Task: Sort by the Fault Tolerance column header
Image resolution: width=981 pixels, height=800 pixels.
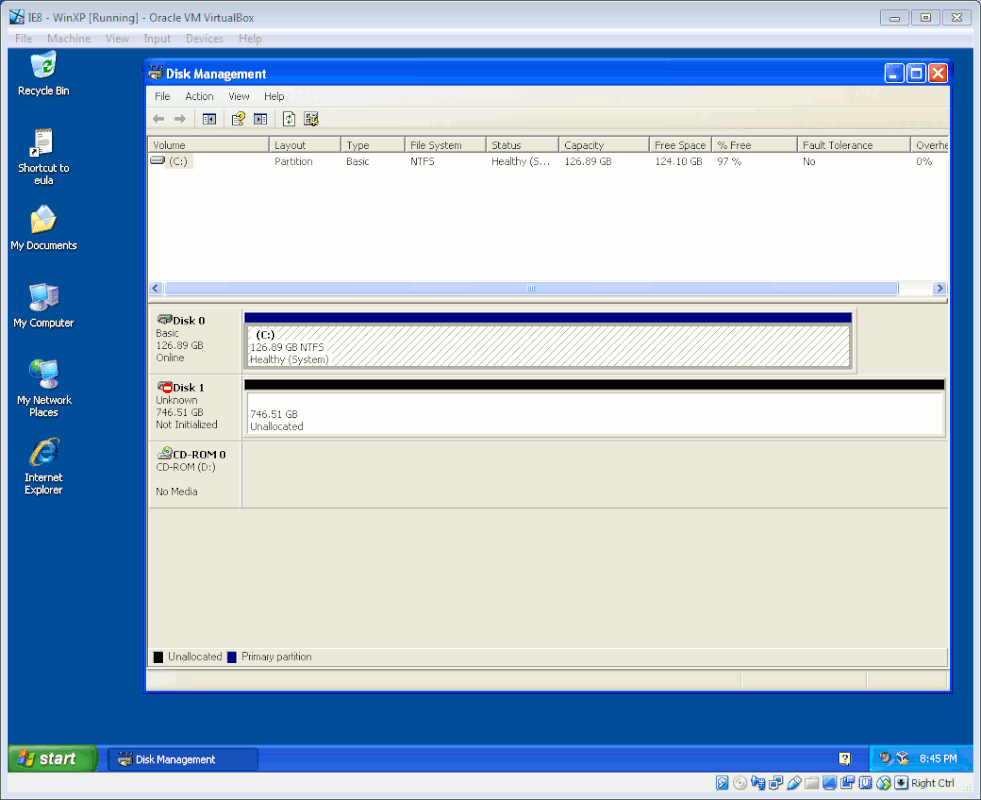Action: (x=854, y=145)
